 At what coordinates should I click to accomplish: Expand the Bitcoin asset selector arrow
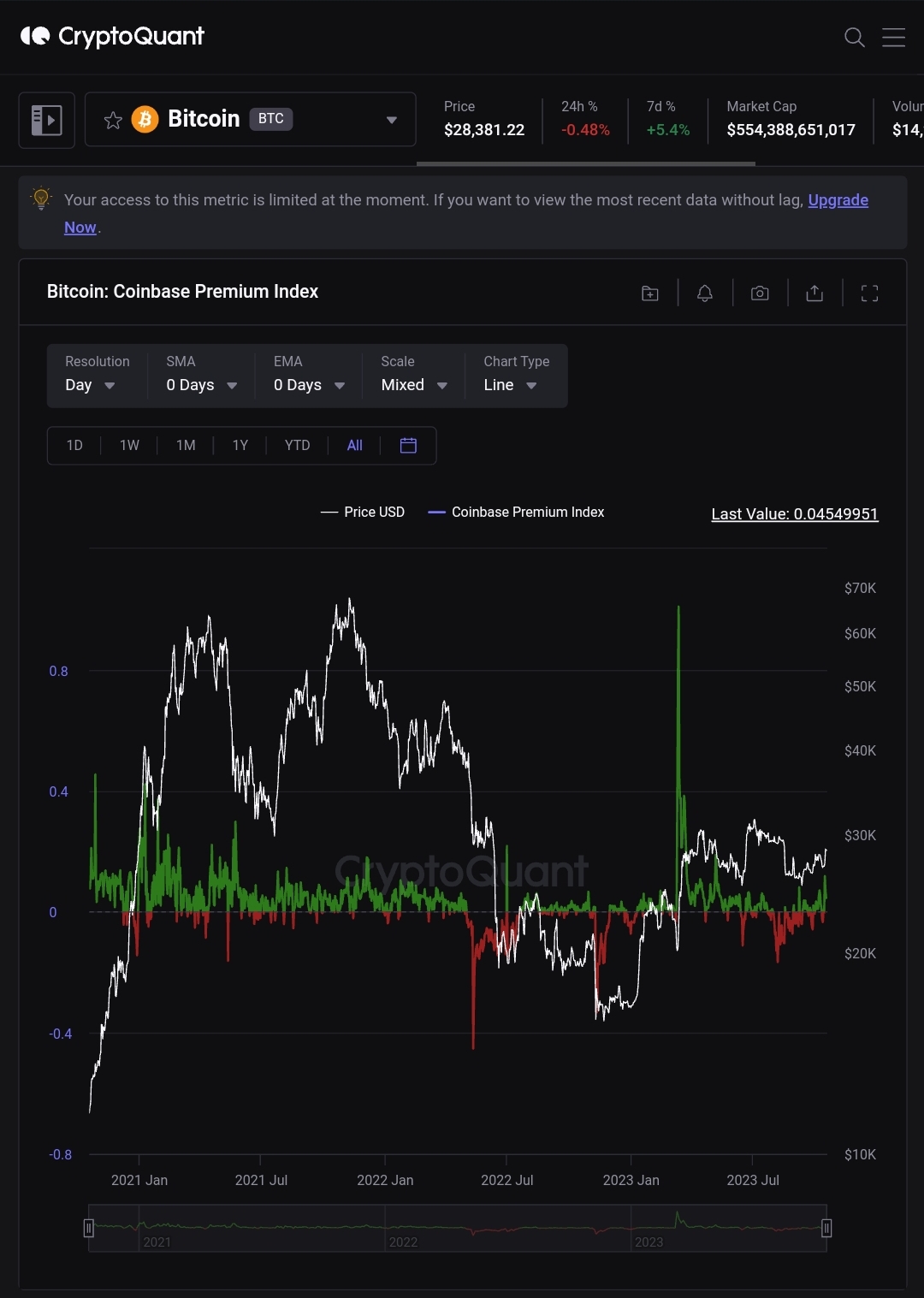pos(391,120)
